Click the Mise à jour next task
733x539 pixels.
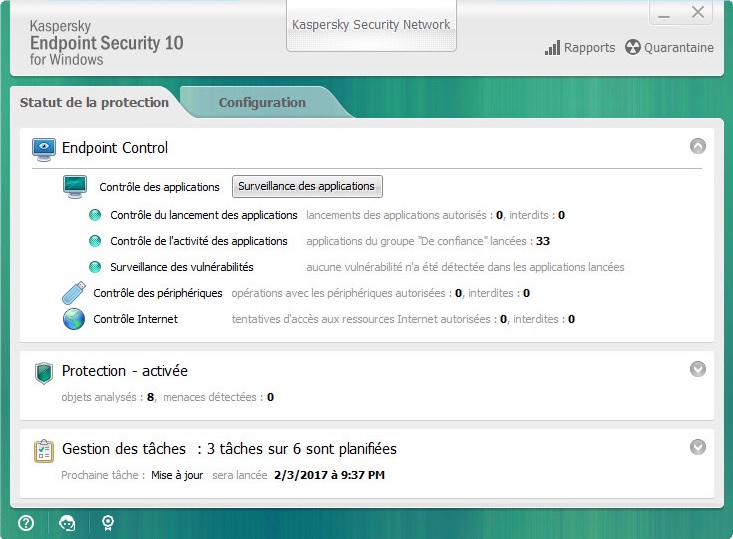point(177,475)
